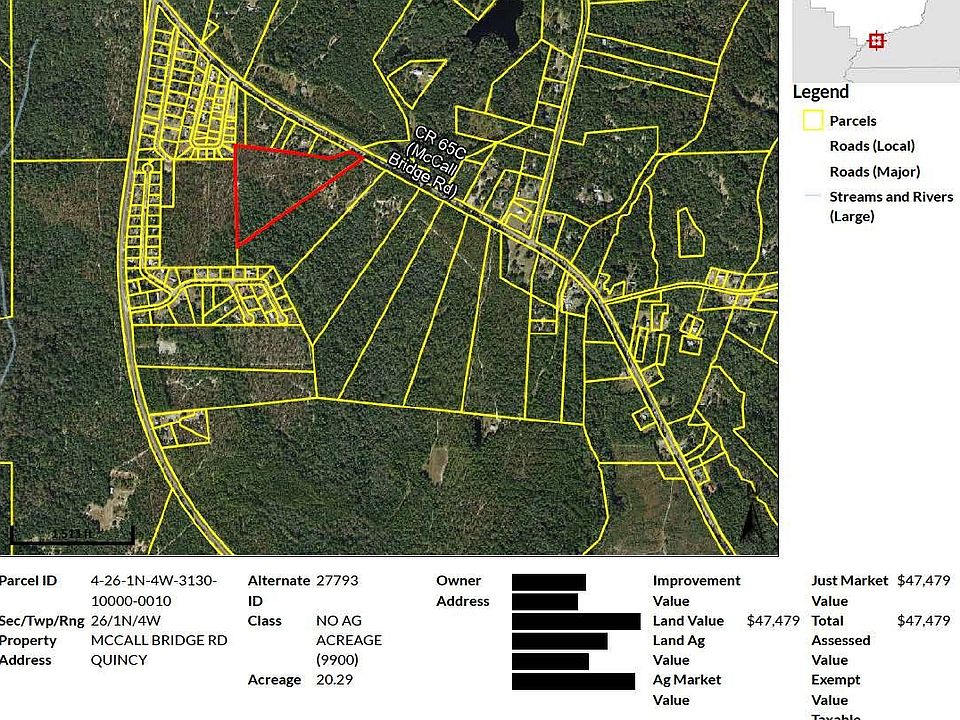Click the 'Streams and Rivers (Large)' legend label
Screen dimensions: 960x720
(x=891, y=206)
